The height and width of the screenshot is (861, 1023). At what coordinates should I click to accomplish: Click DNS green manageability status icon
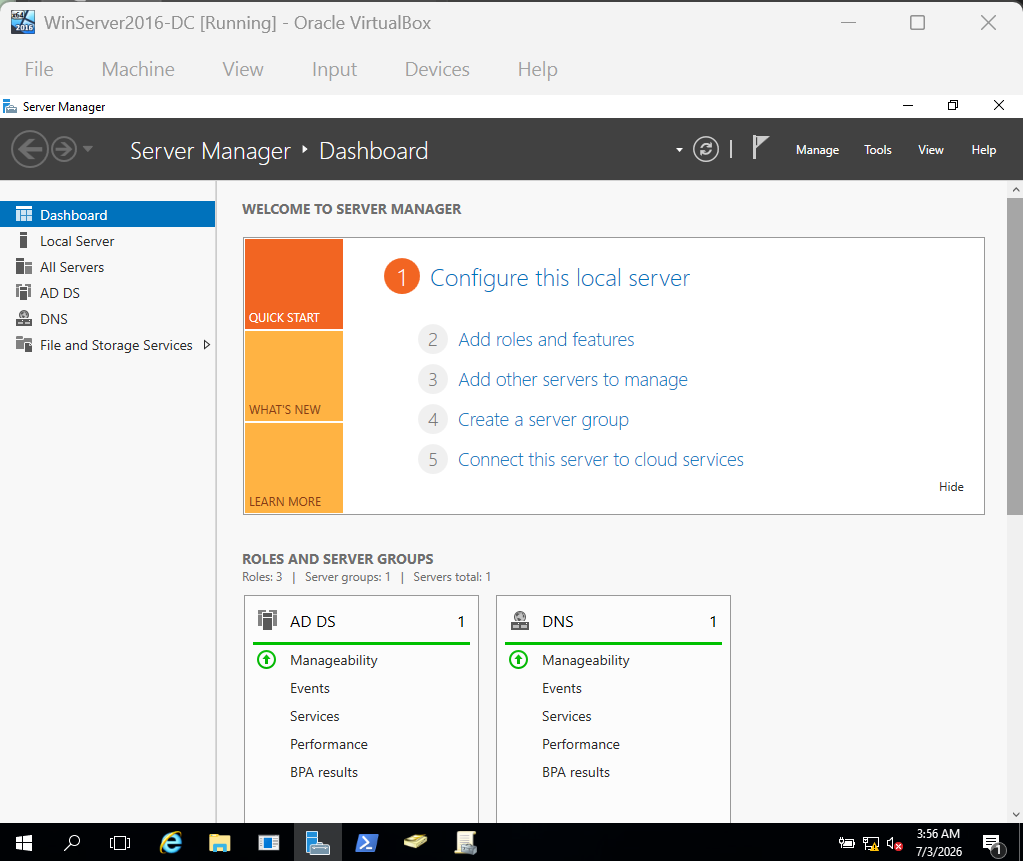click(x=518, y=659)
